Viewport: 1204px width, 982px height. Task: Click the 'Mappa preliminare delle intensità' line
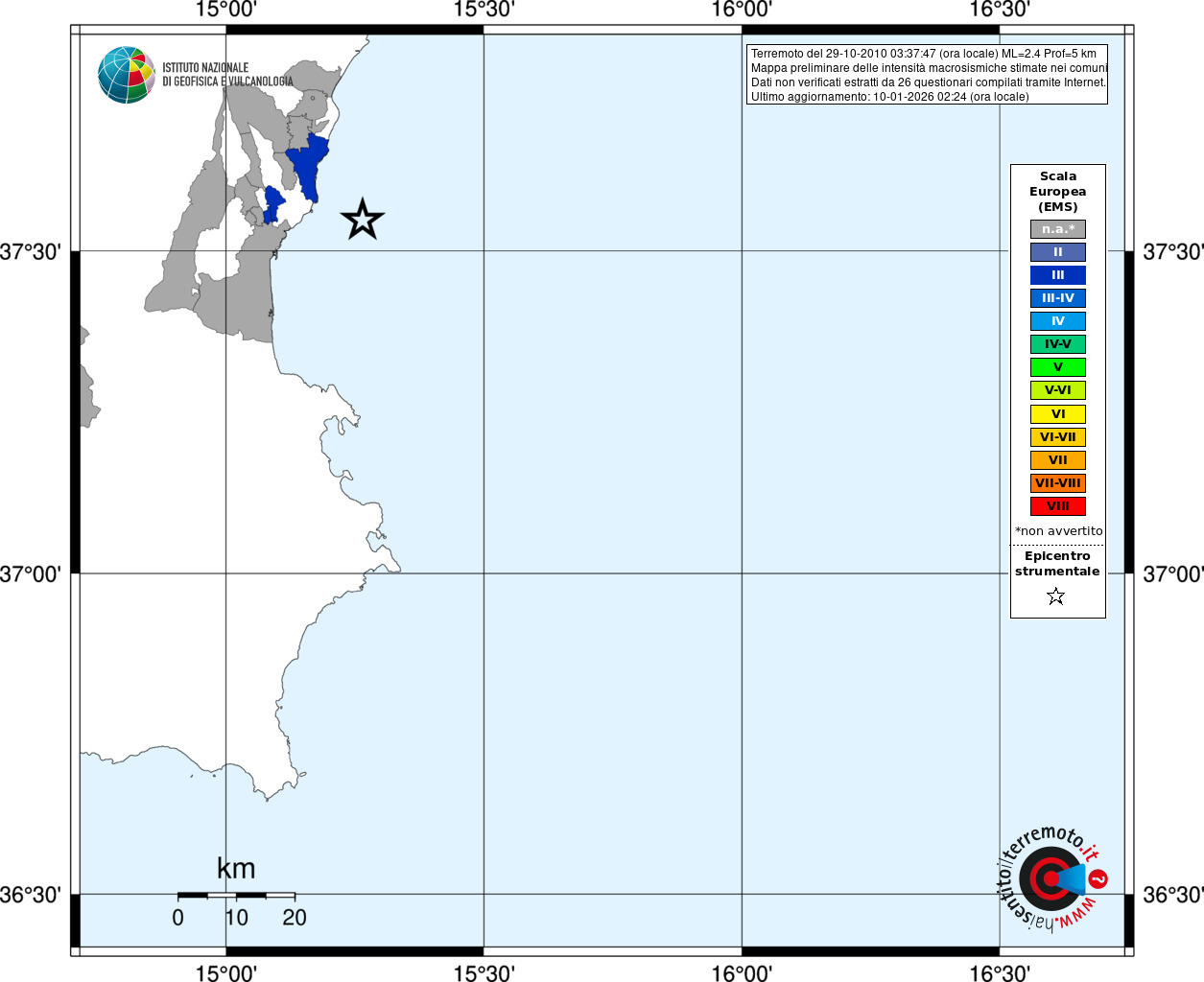tap(929, 68)
